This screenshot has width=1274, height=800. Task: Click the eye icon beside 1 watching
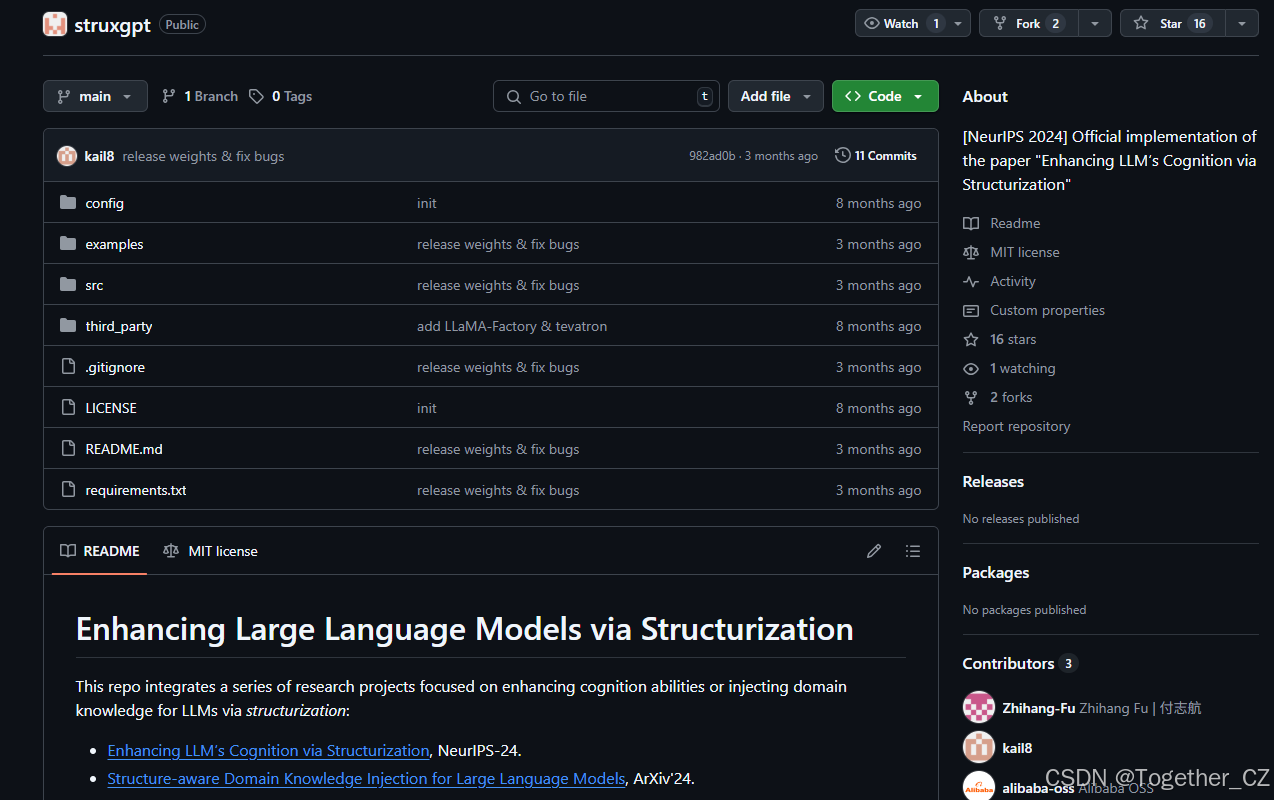pos(971,368)
